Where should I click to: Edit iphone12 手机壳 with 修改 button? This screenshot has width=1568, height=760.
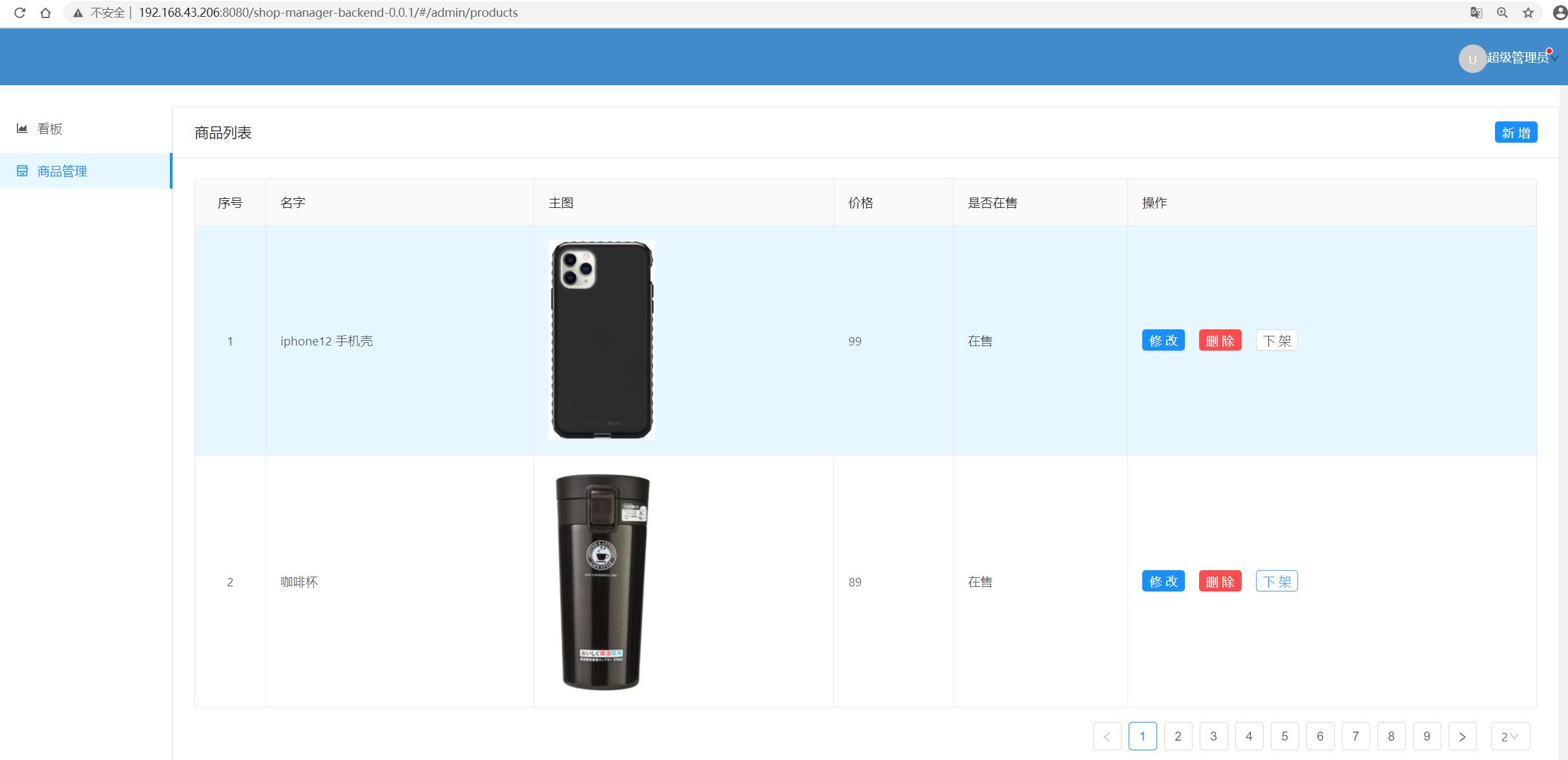[1163, 340]
